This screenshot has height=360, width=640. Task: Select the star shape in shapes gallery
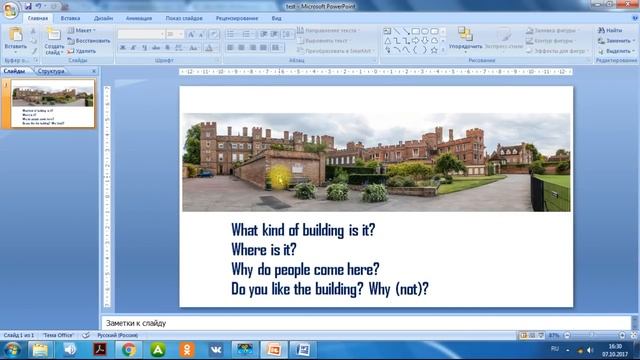tap(434, 50)
